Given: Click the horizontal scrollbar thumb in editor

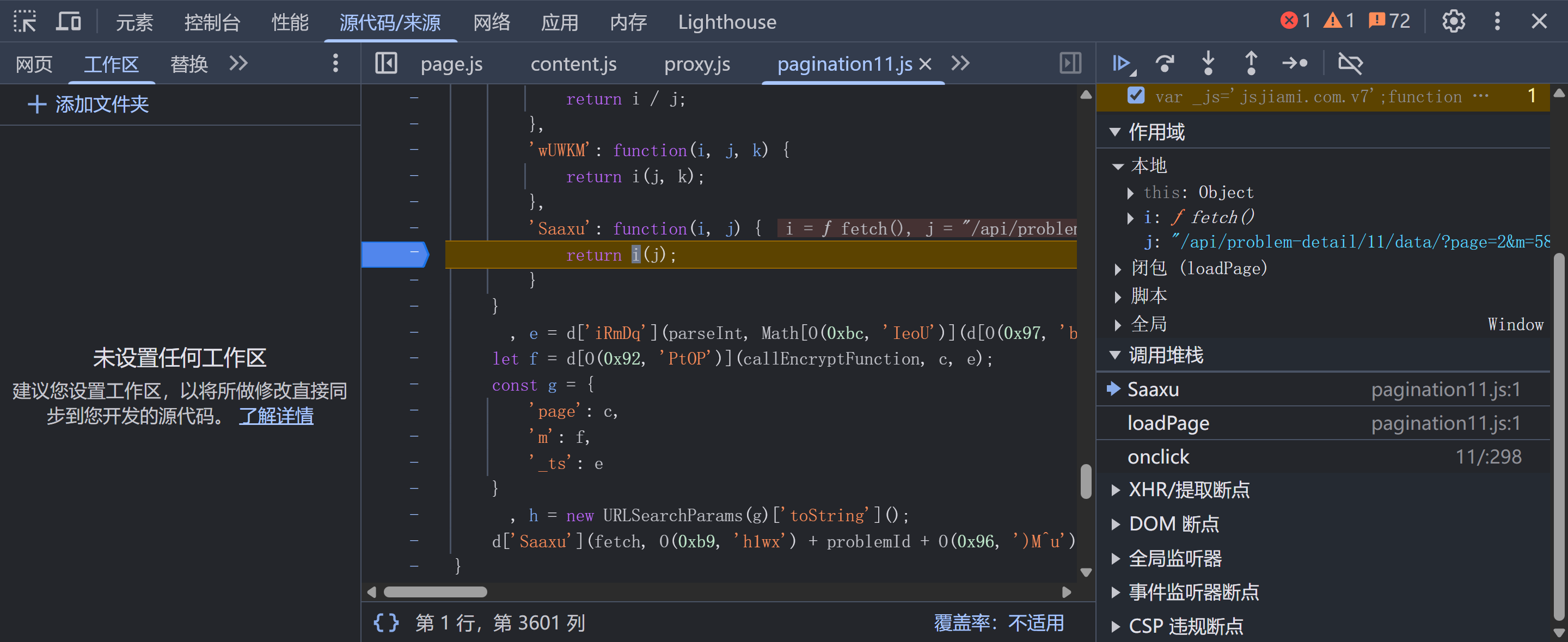Looking at the screenshot, I should pyautogui.click(x=434, y=591).
